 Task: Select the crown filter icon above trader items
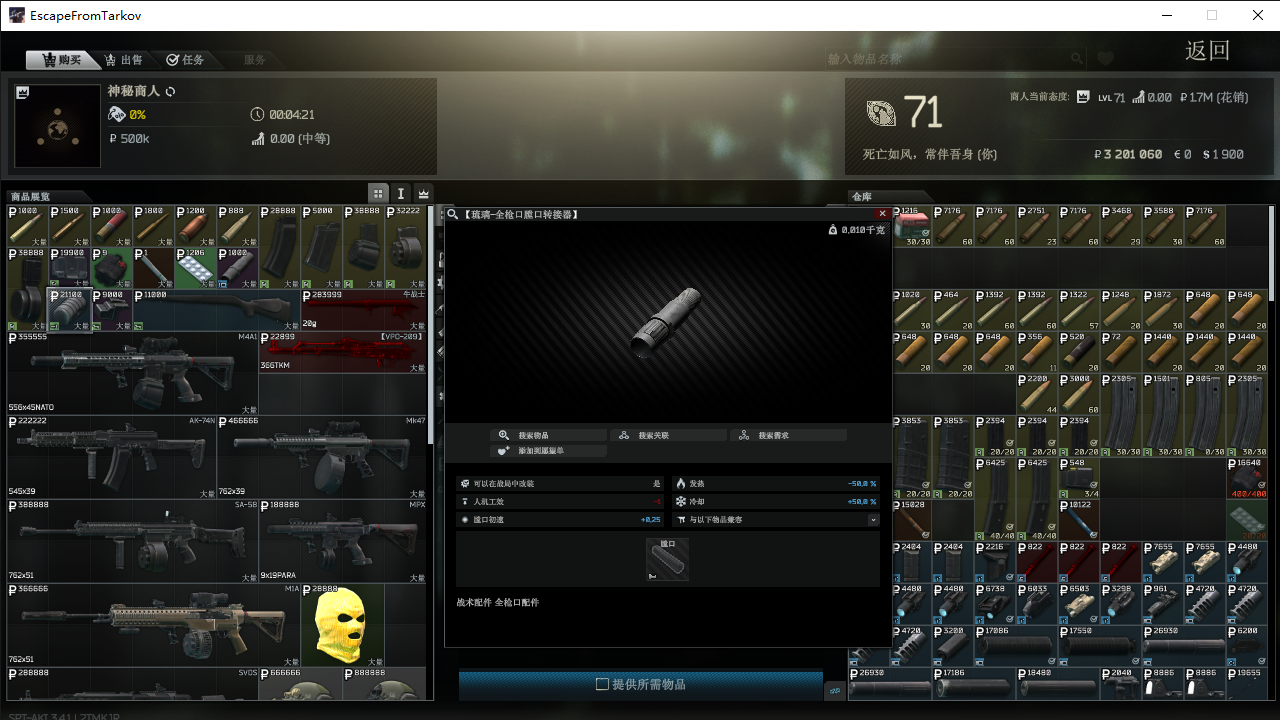[424, 193]
